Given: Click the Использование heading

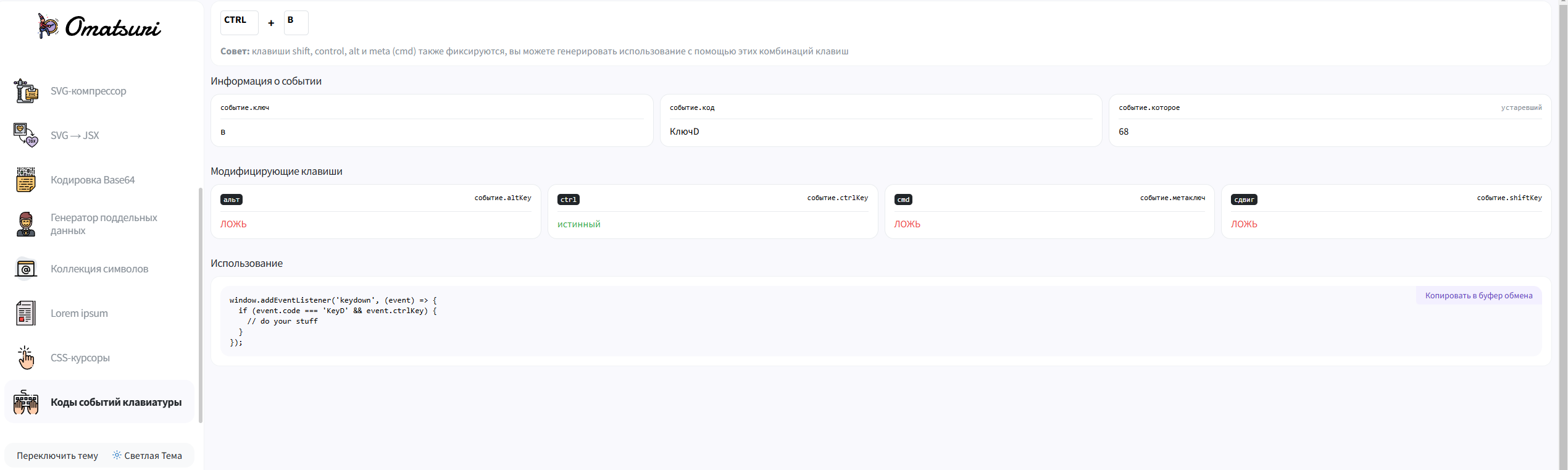Looking at the screenshot, I should click(246, 263).
